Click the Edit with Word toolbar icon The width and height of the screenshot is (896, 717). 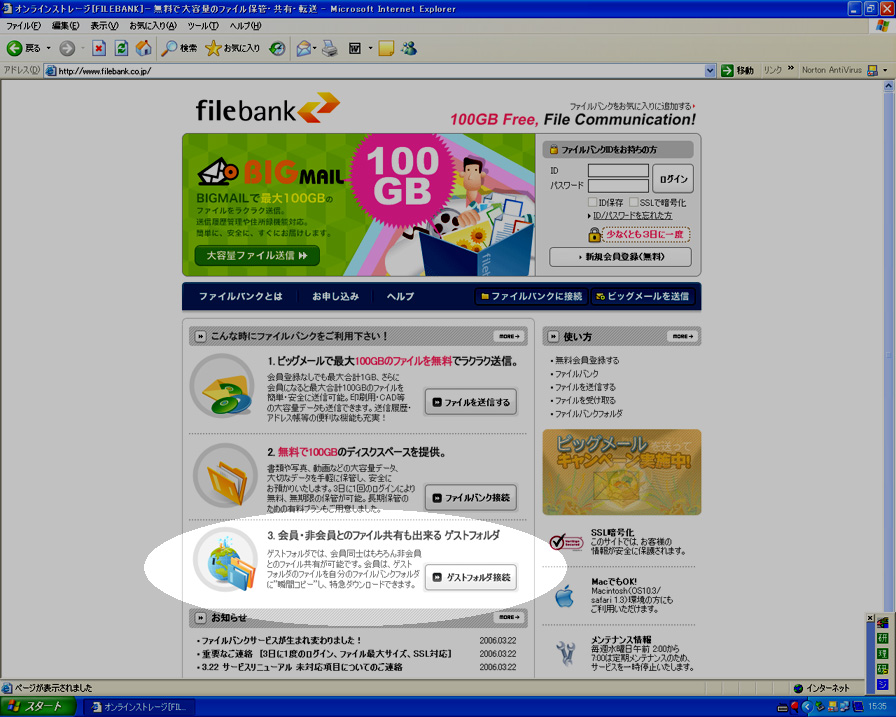(x=355, y=49)
